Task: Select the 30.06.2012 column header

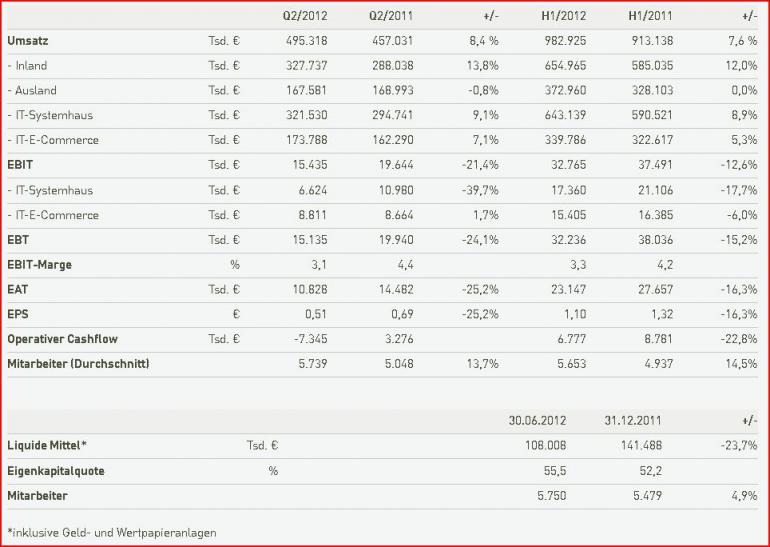Action: 537,421
